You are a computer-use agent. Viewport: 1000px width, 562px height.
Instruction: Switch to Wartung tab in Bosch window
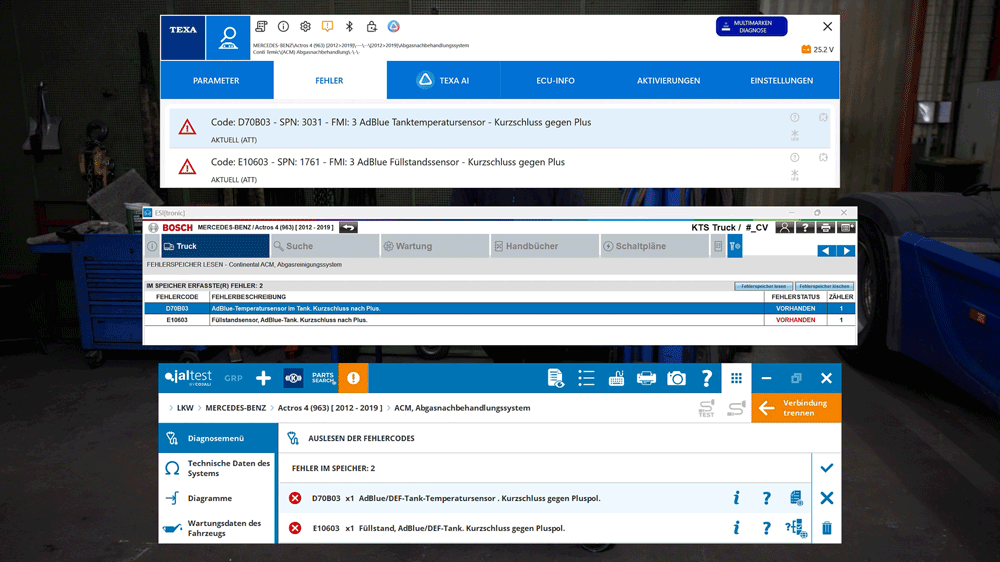pos(434,246)
